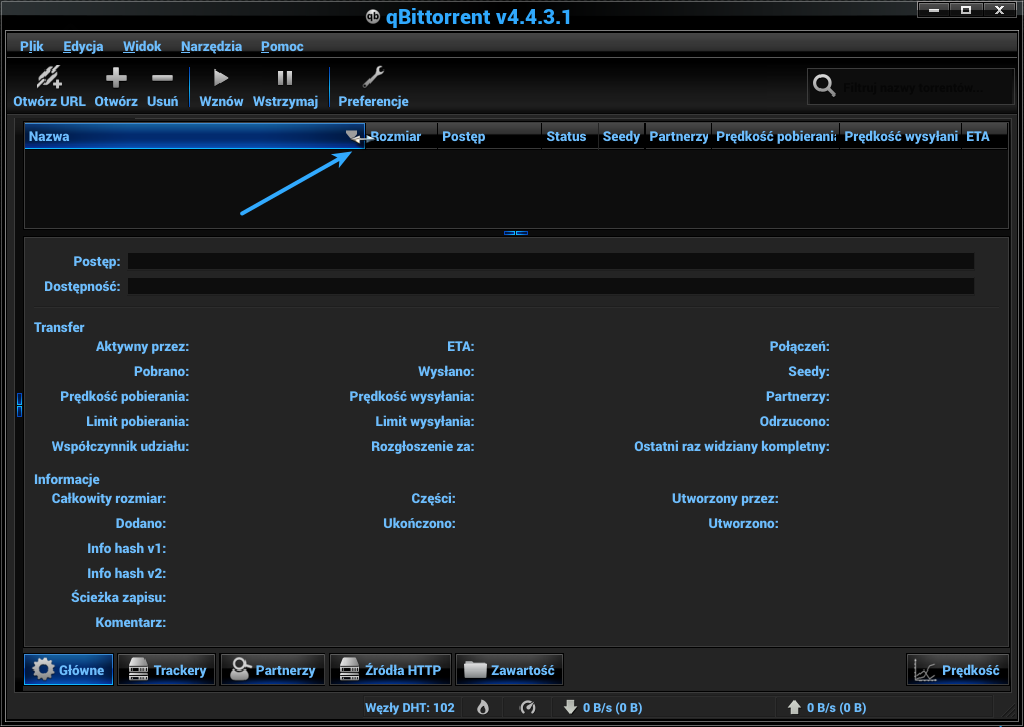
Task: Click the gear icon on Główne tab
Action: 43,670
